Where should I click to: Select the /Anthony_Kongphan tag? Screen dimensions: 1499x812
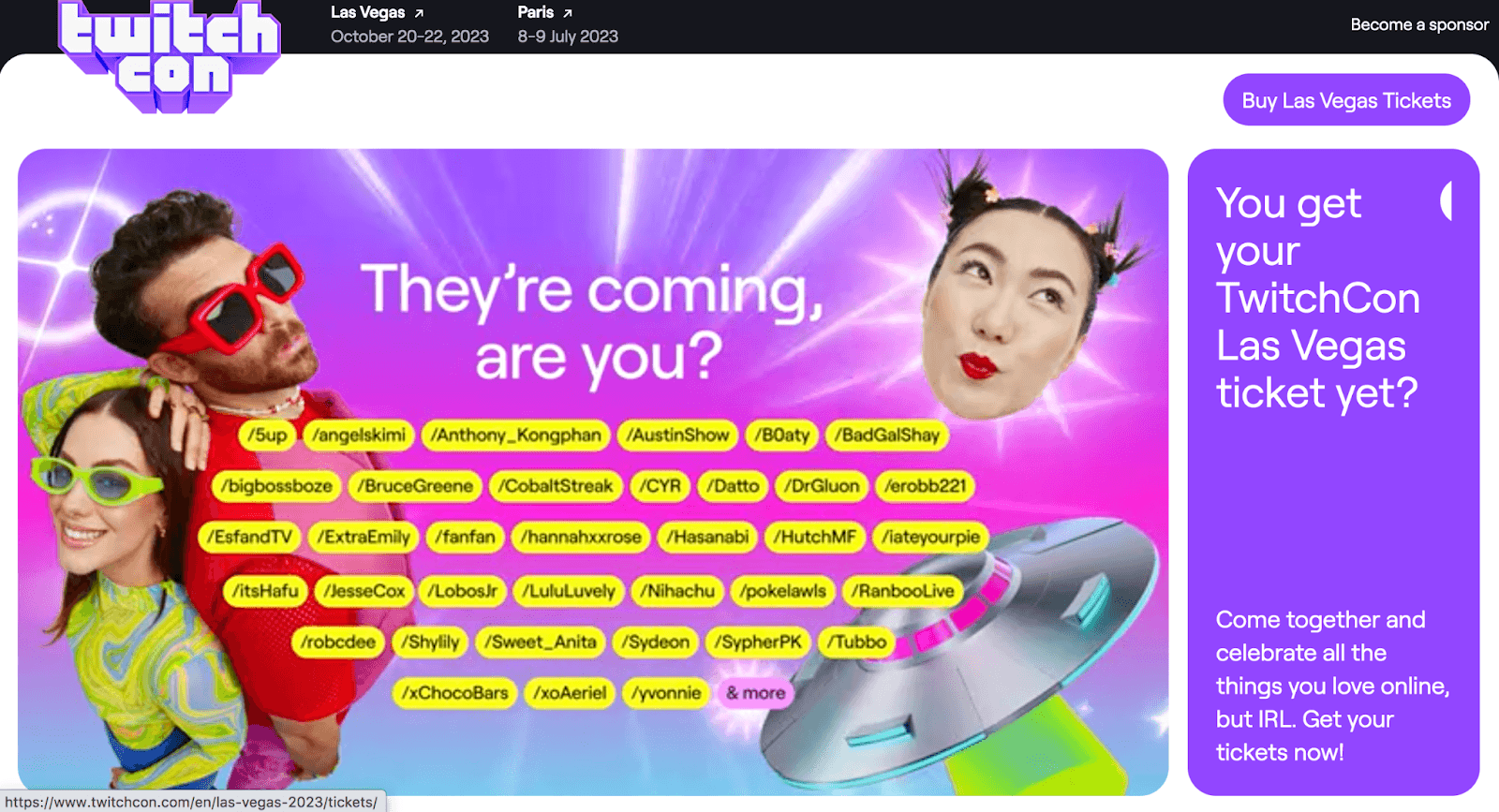pos(515,436)
